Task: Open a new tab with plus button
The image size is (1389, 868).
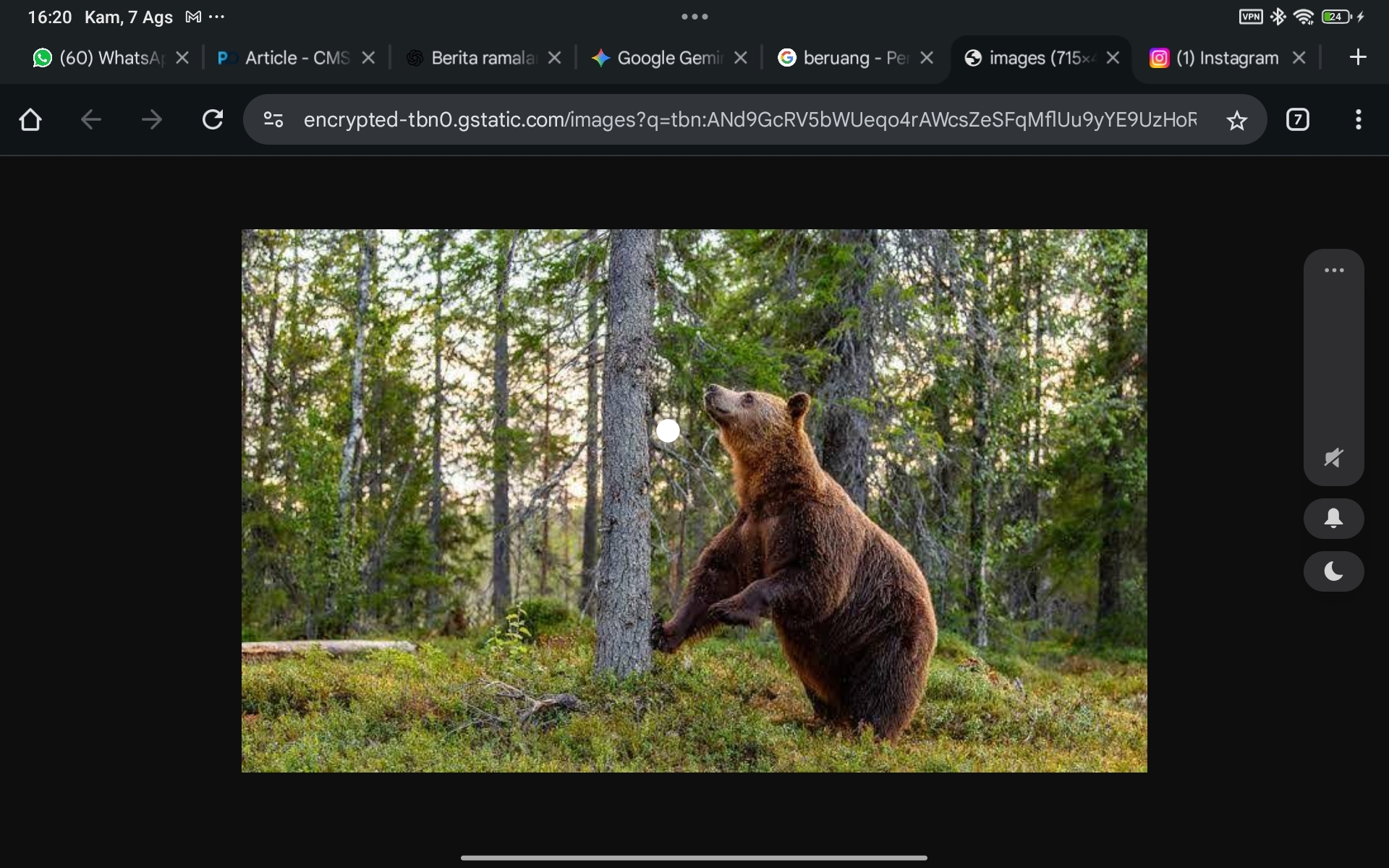Action: (1358, 57)
